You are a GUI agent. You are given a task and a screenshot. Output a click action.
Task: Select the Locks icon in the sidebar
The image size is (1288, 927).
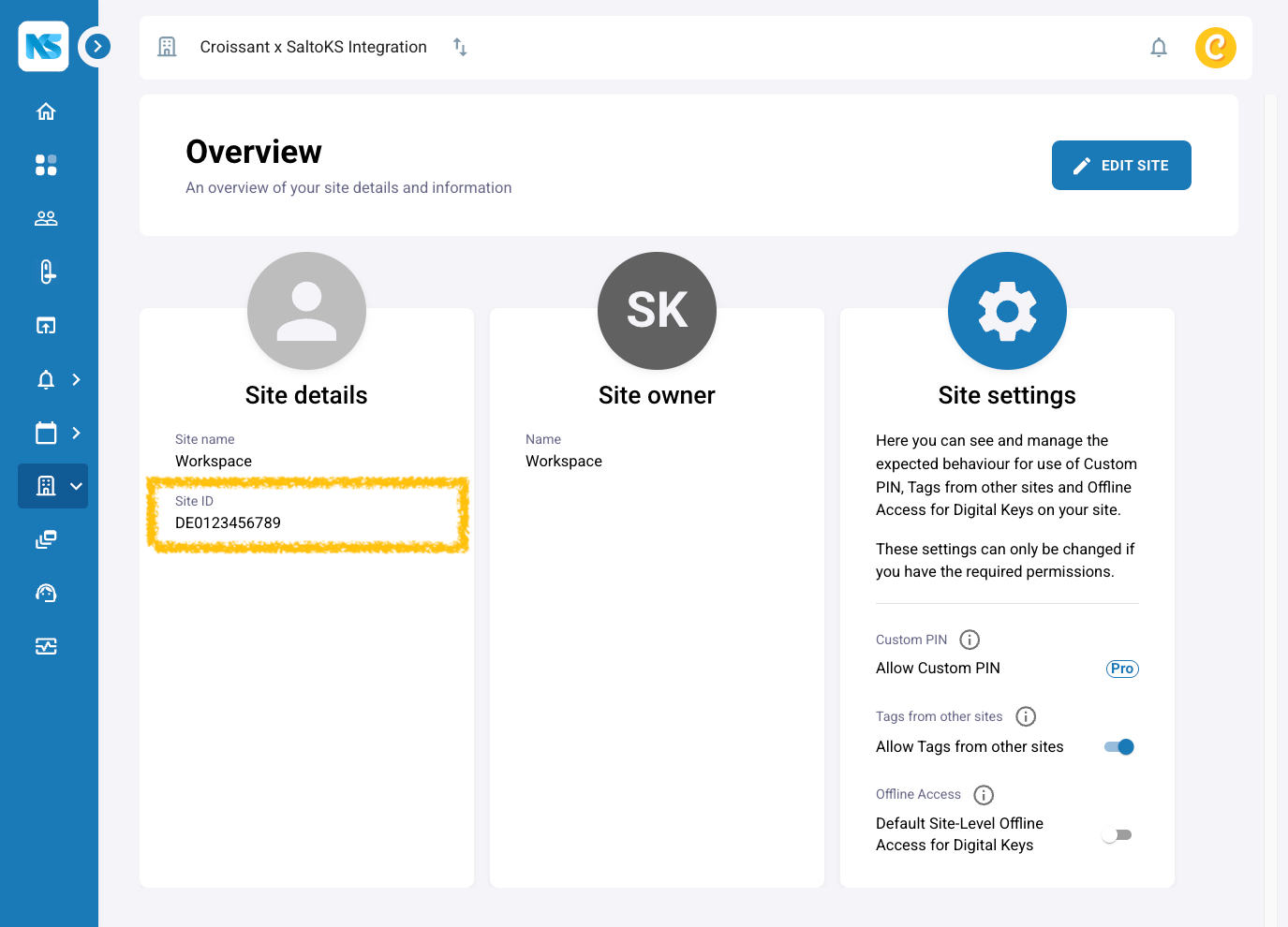click(x=45, y=272)
